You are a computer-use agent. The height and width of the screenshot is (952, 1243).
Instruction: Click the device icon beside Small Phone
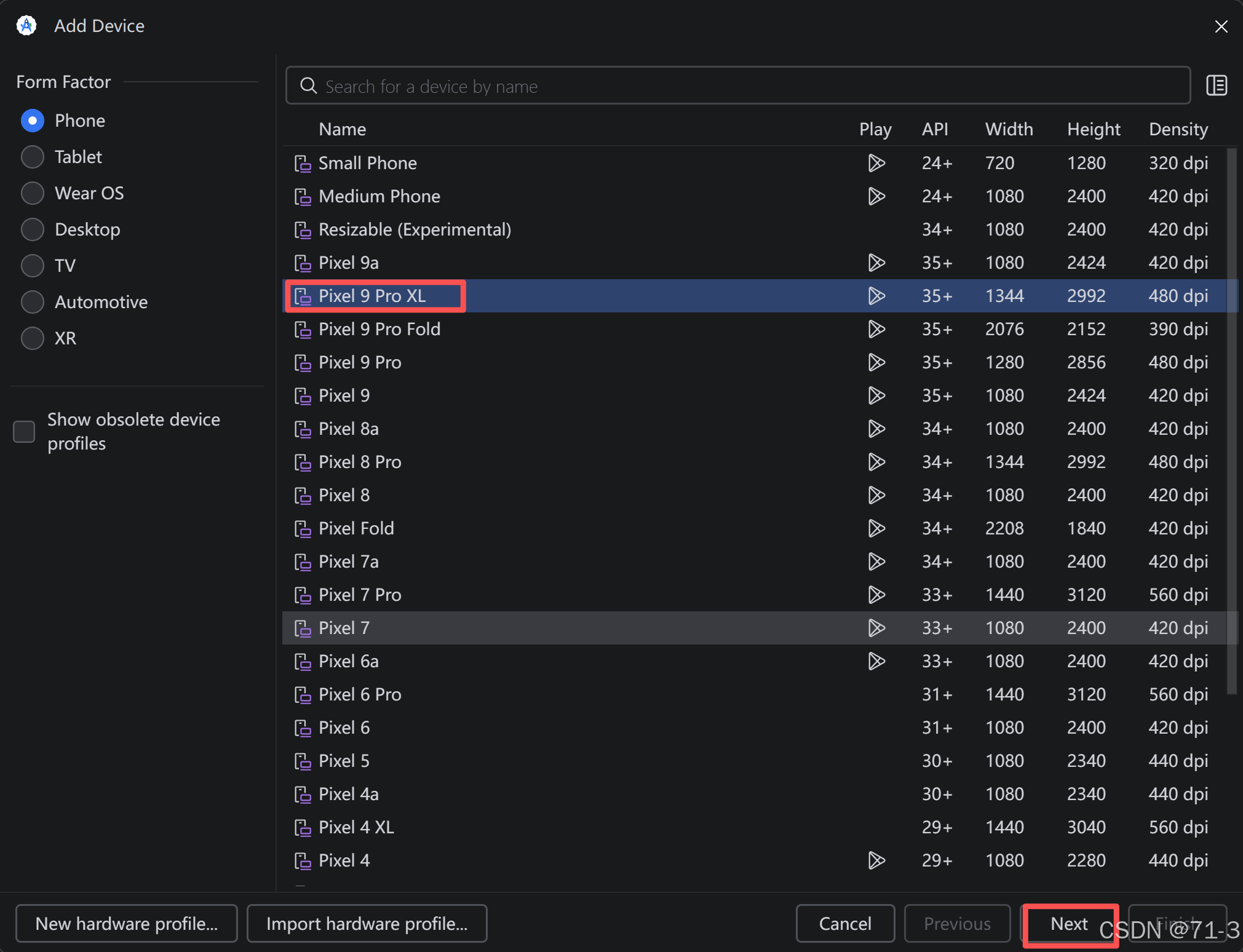[x=302, y=164]
